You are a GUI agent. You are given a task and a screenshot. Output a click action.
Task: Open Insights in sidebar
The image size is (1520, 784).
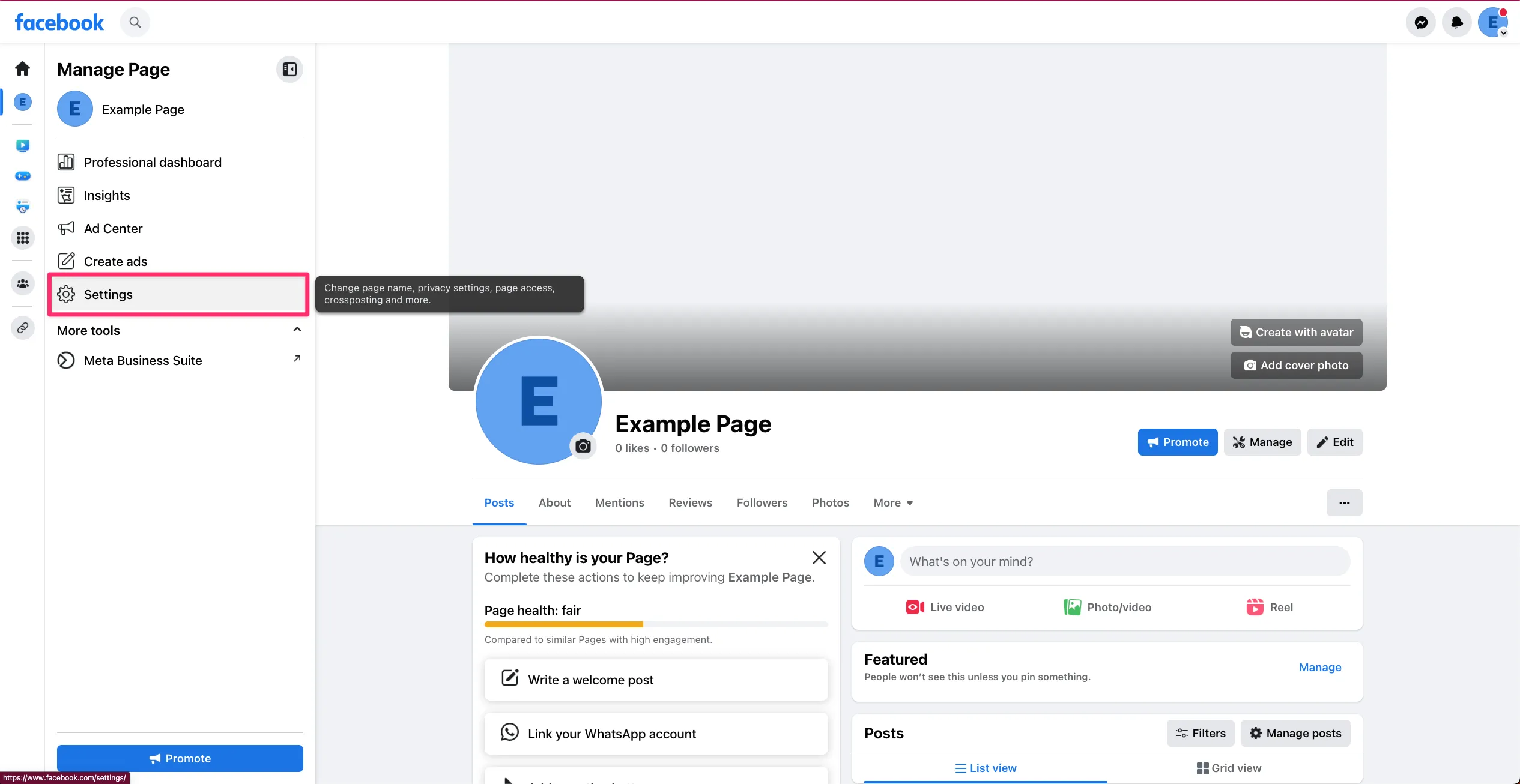tap(180, 195)
